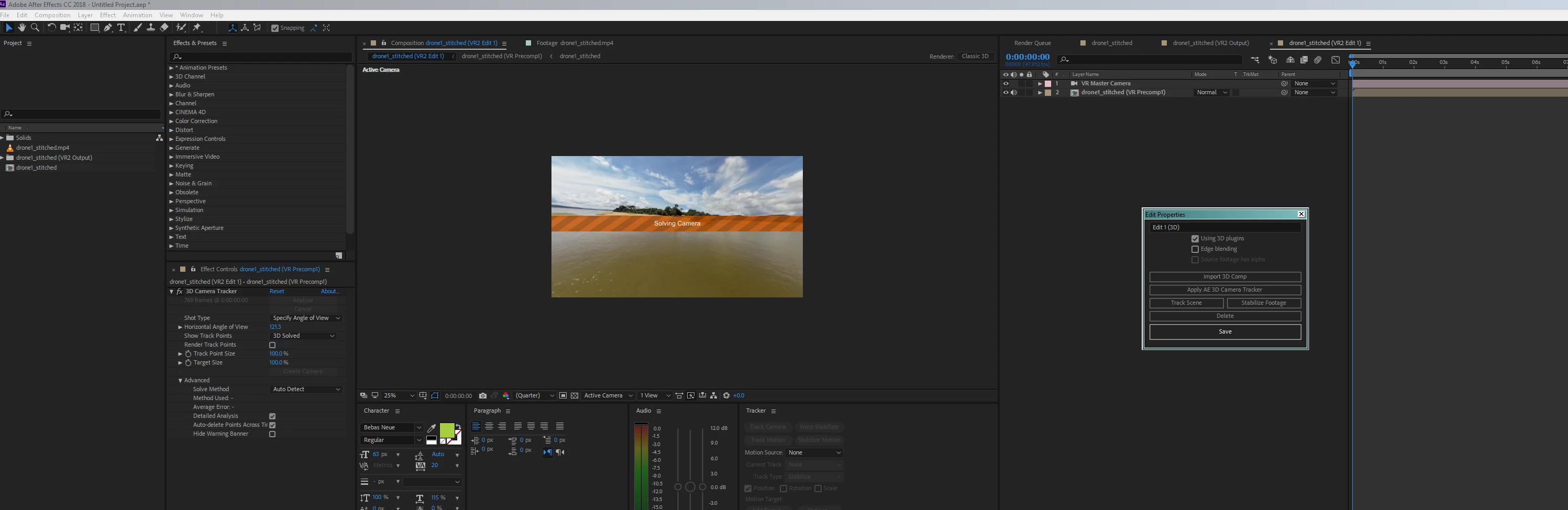Switch to the Render Queue tab
This screenshot has height=510, width=1568.
pos(1032,43)
